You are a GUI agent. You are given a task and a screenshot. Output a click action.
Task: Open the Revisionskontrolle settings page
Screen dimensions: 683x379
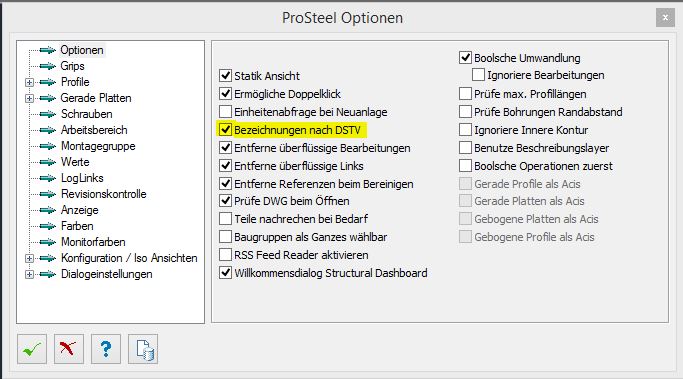click(104, 194)
